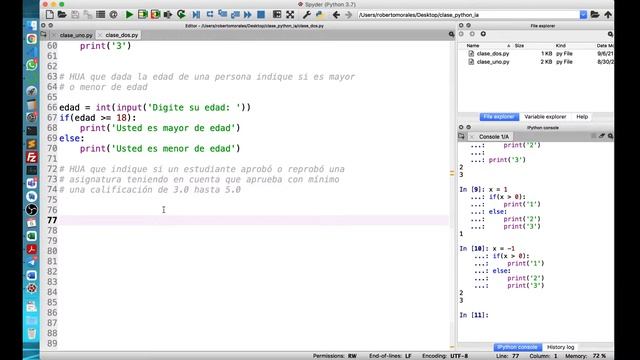
Task: Switch to File explorer tab
Action: (499, 117)
